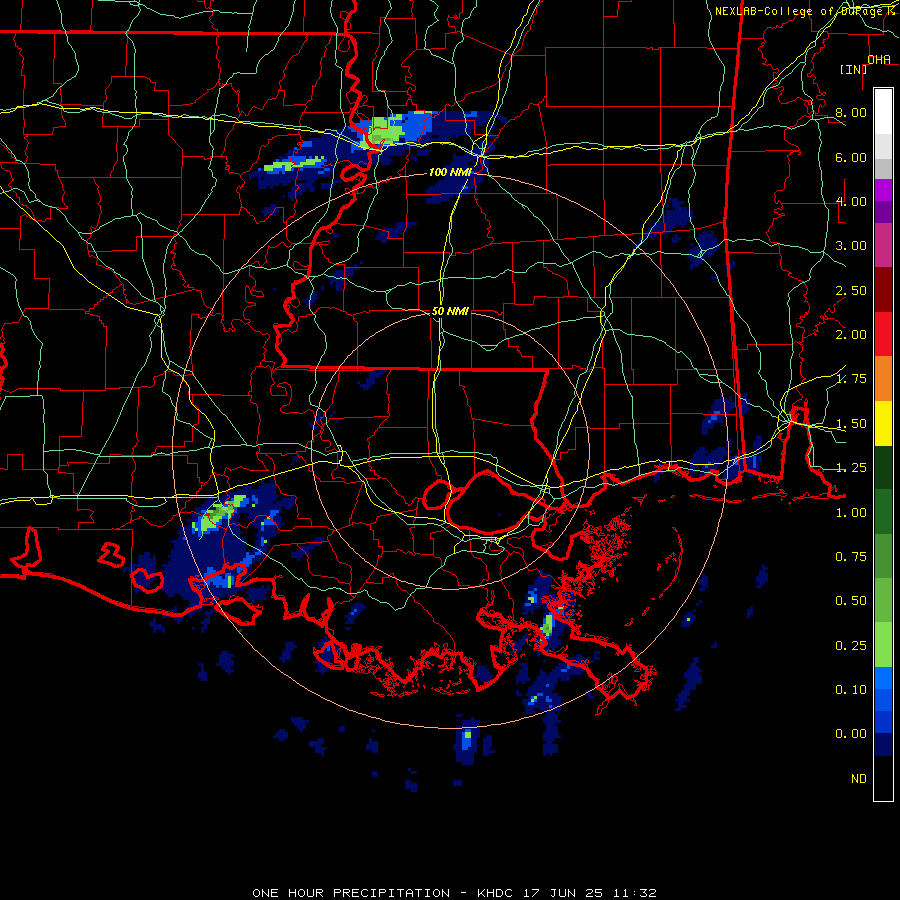
Task: Select the 4.00 legend value
Action: tap(851, 201)
